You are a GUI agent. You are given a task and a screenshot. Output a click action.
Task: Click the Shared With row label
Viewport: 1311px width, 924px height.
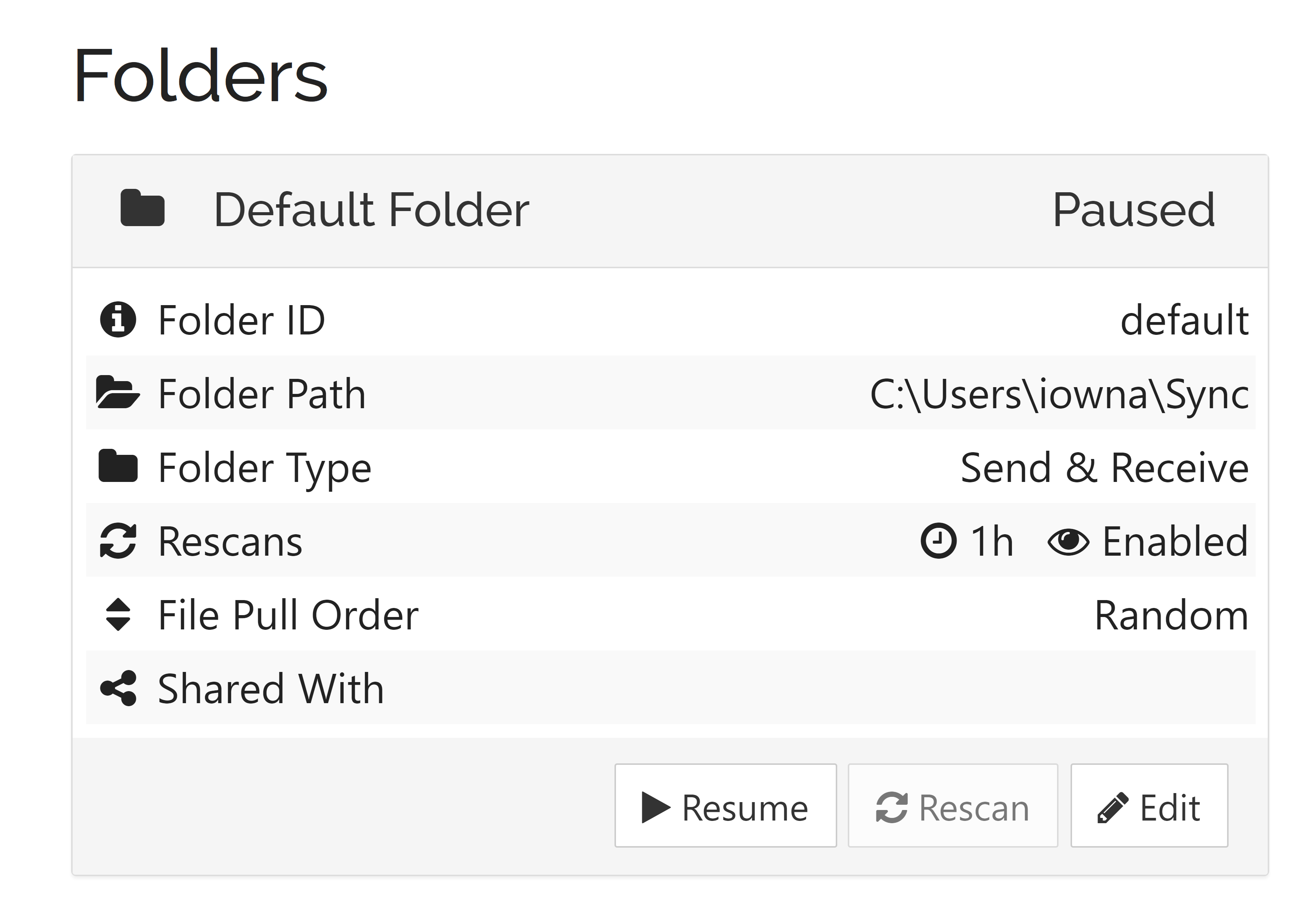point(271,689)
